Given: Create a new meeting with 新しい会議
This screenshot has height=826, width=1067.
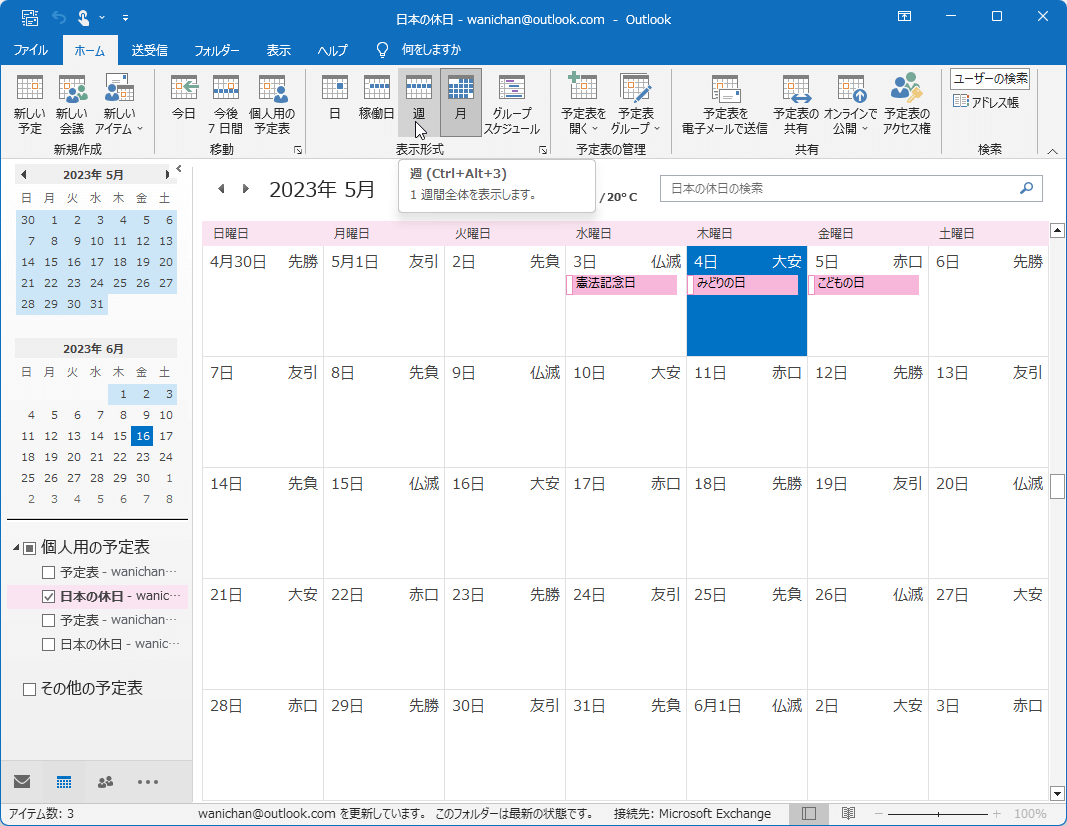Looking at the screenshot, I should click(x=71, y=104).
